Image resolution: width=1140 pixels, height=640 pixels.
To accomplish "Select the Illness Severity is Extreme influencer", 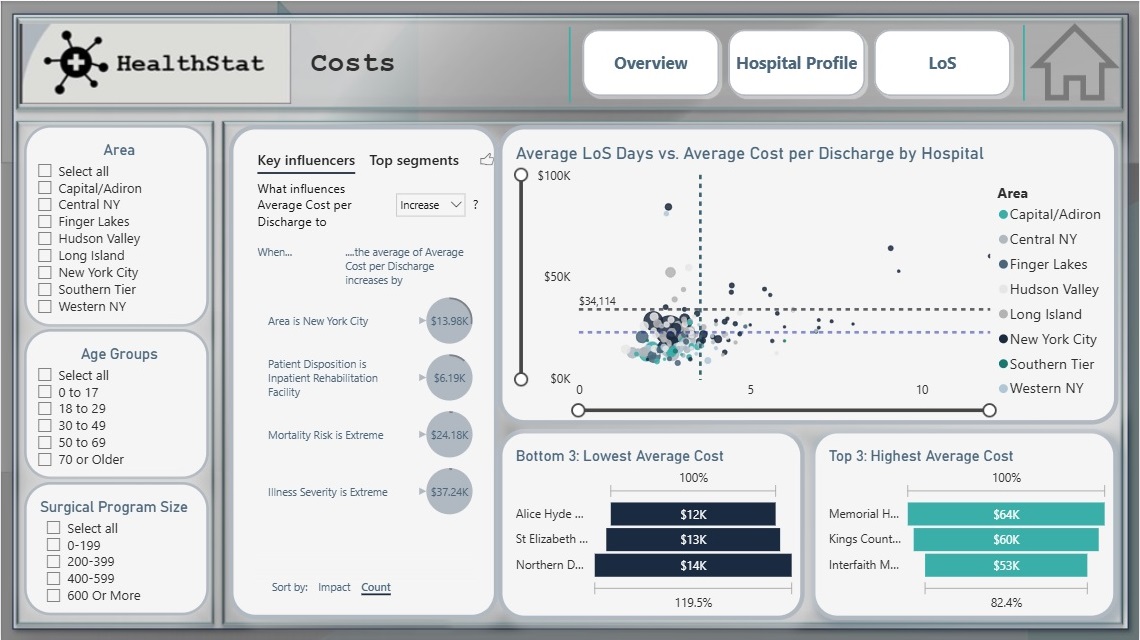I will tap(327, 492).
